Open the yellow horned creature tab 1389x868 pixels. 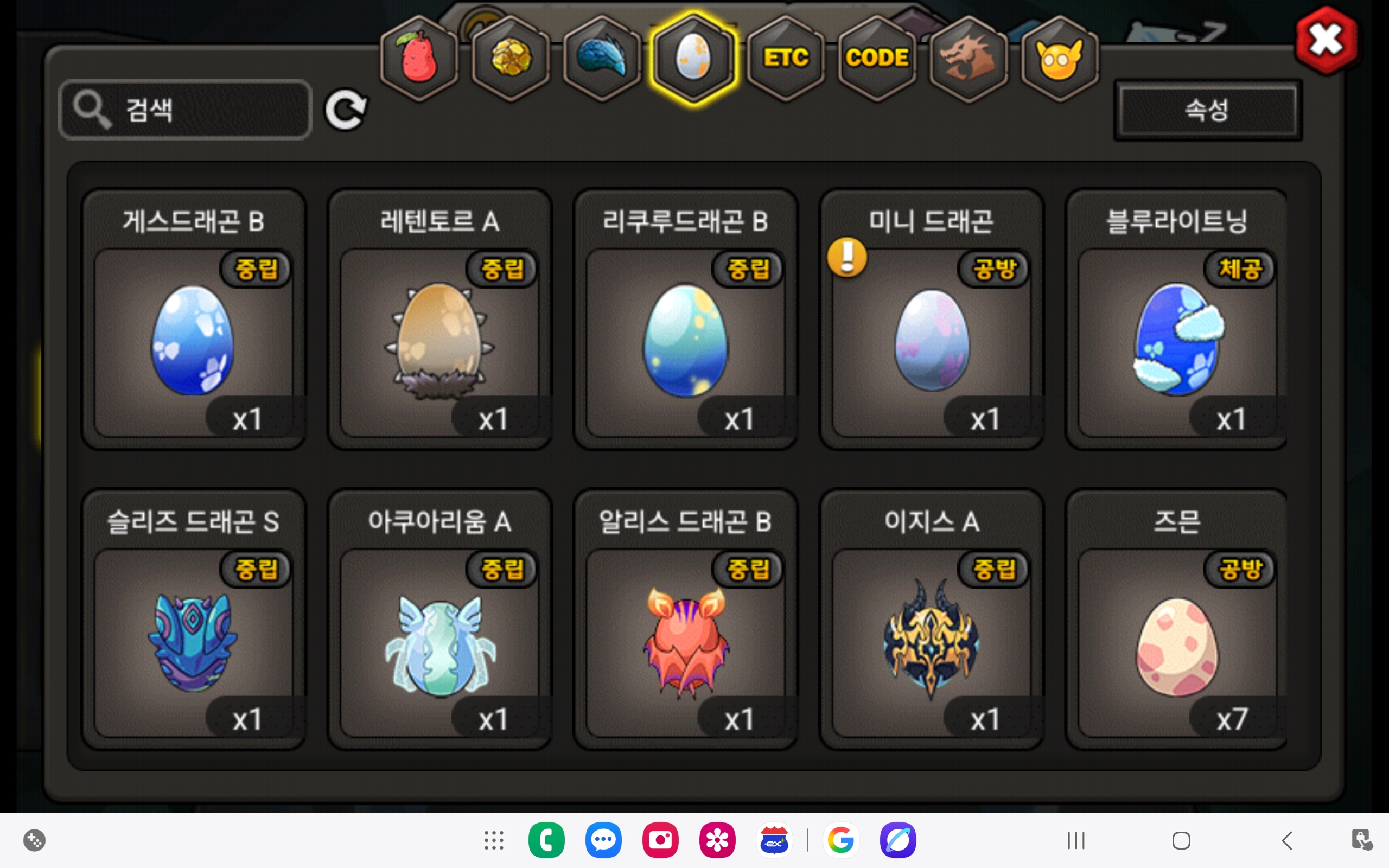[x=1060, y=59]
